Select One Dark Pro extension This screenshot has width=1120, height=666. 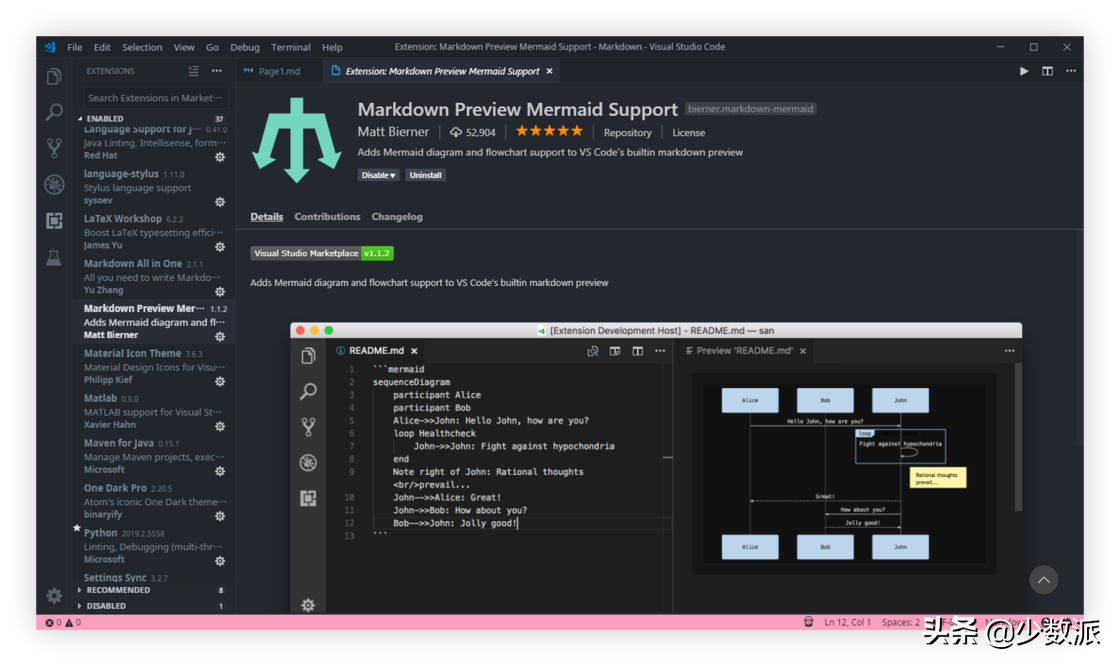154,502
